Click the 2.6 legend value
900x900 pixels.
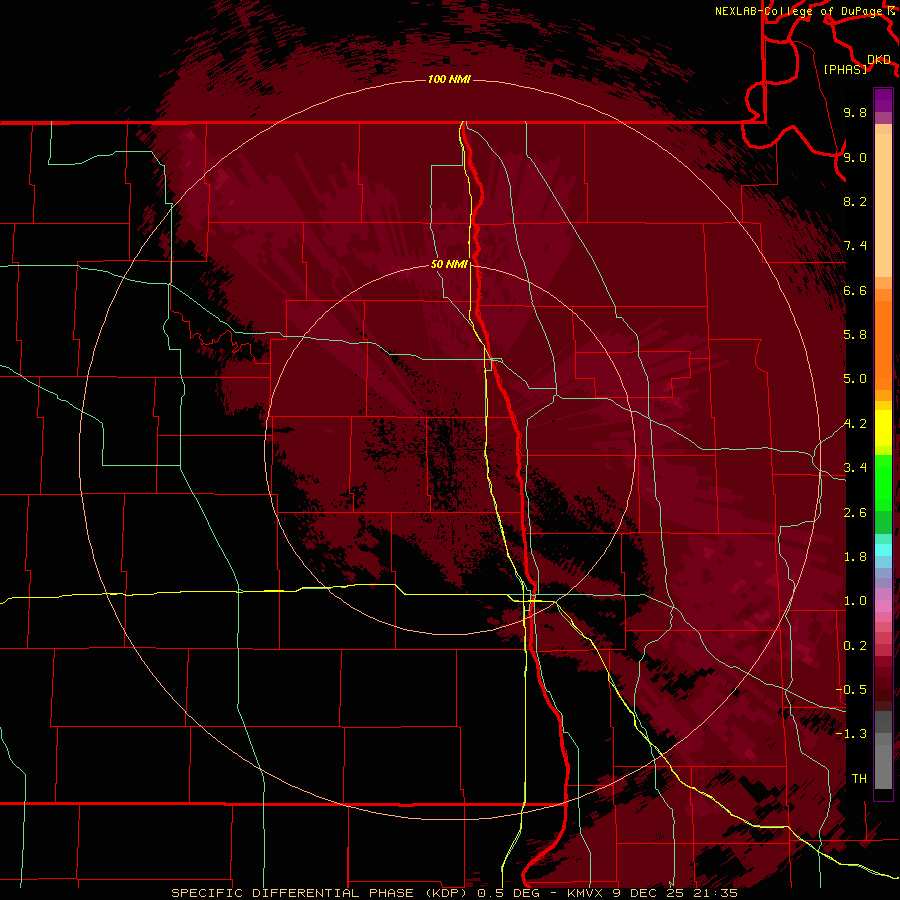click(x=855, y=513)
